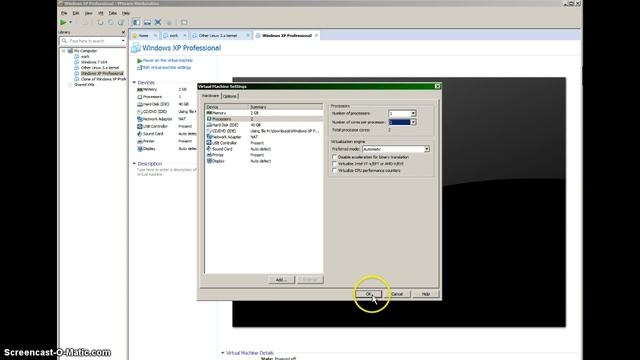Select Printer row in settings dialog

pos(264,155)
